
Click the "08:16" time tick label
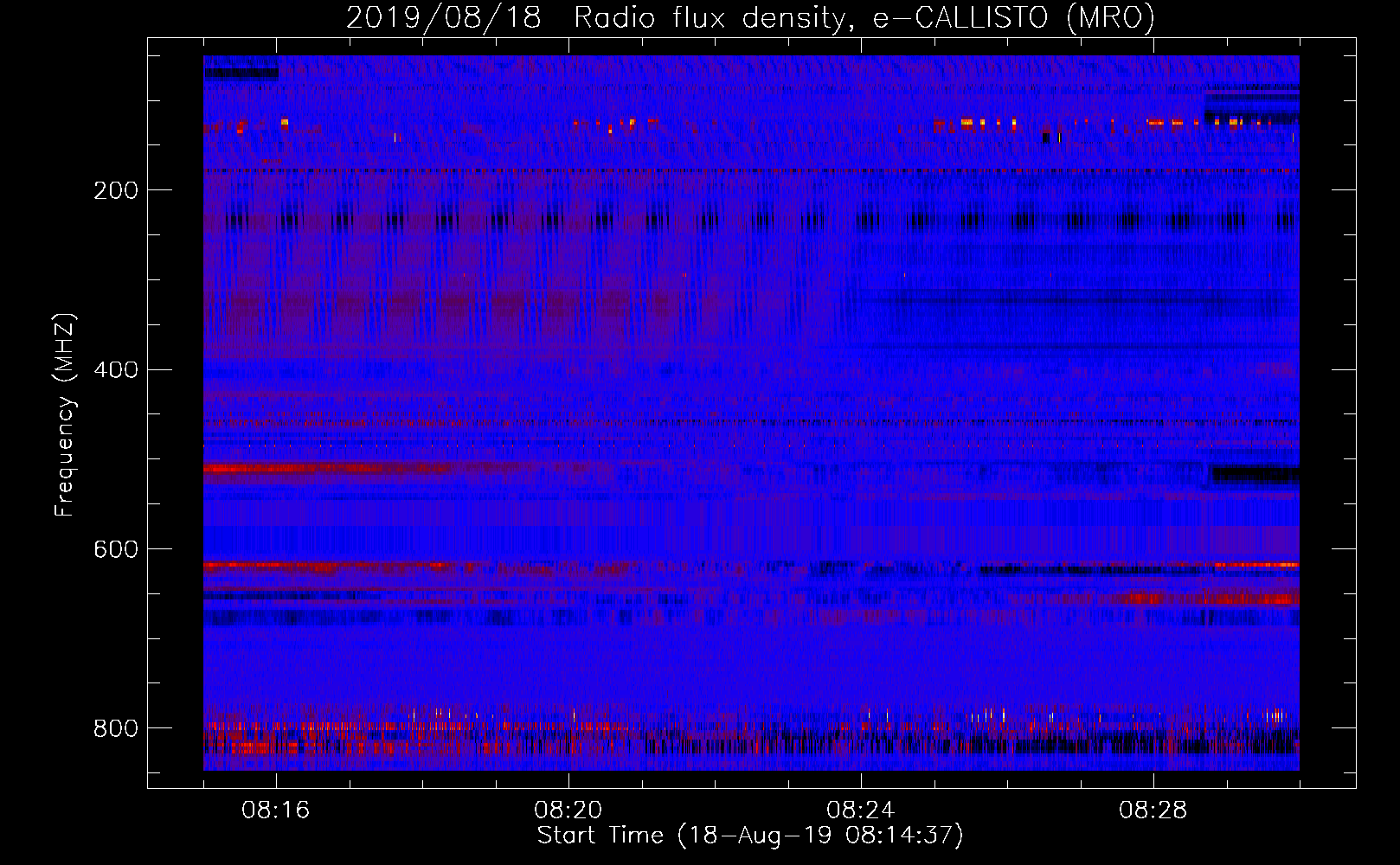coord(276,811)
